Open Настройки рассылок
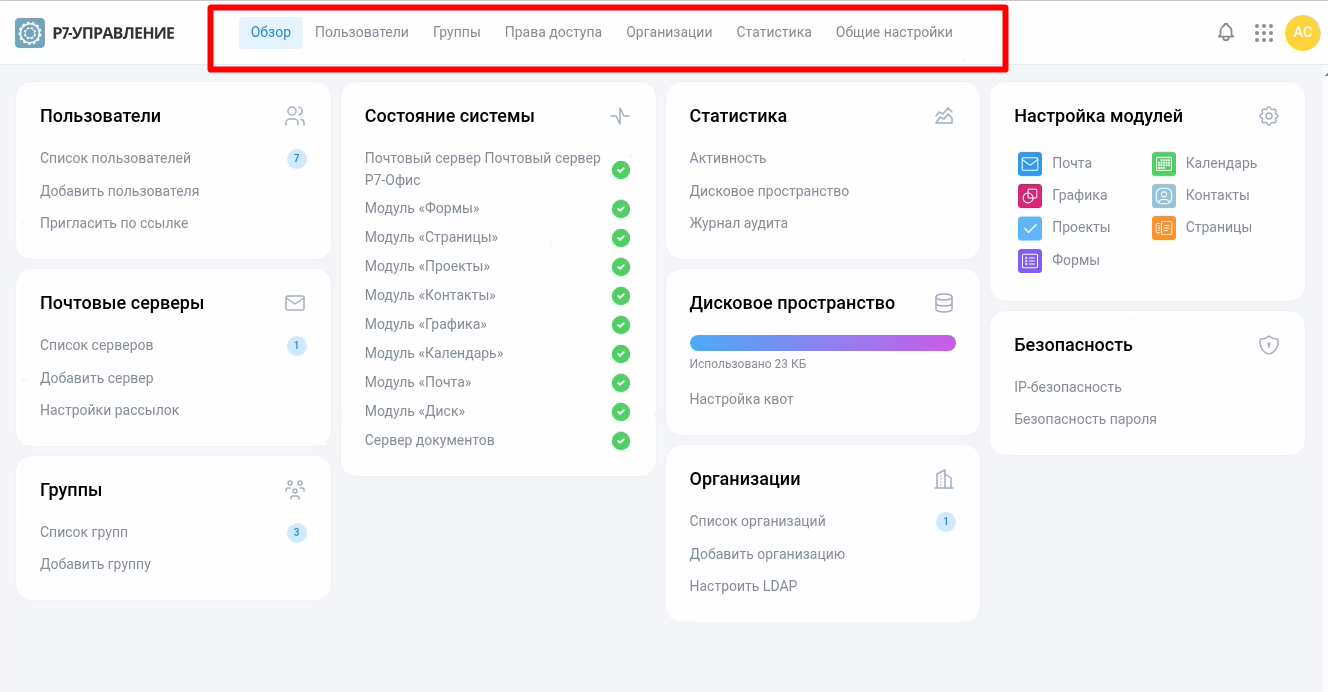The image size is (1328, 692). click(x=110, y=410)
